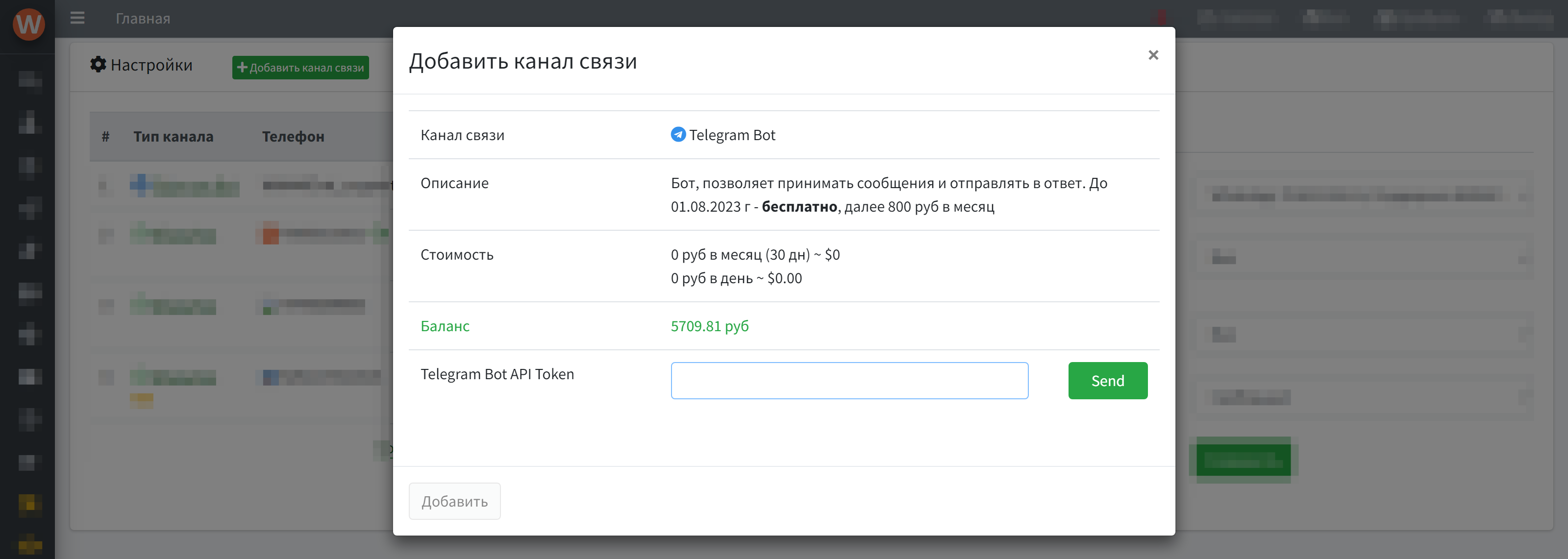Click the Добавить button in dialog footer
Viewport: 1568px width, 559px height.
[x=455, y=501]
